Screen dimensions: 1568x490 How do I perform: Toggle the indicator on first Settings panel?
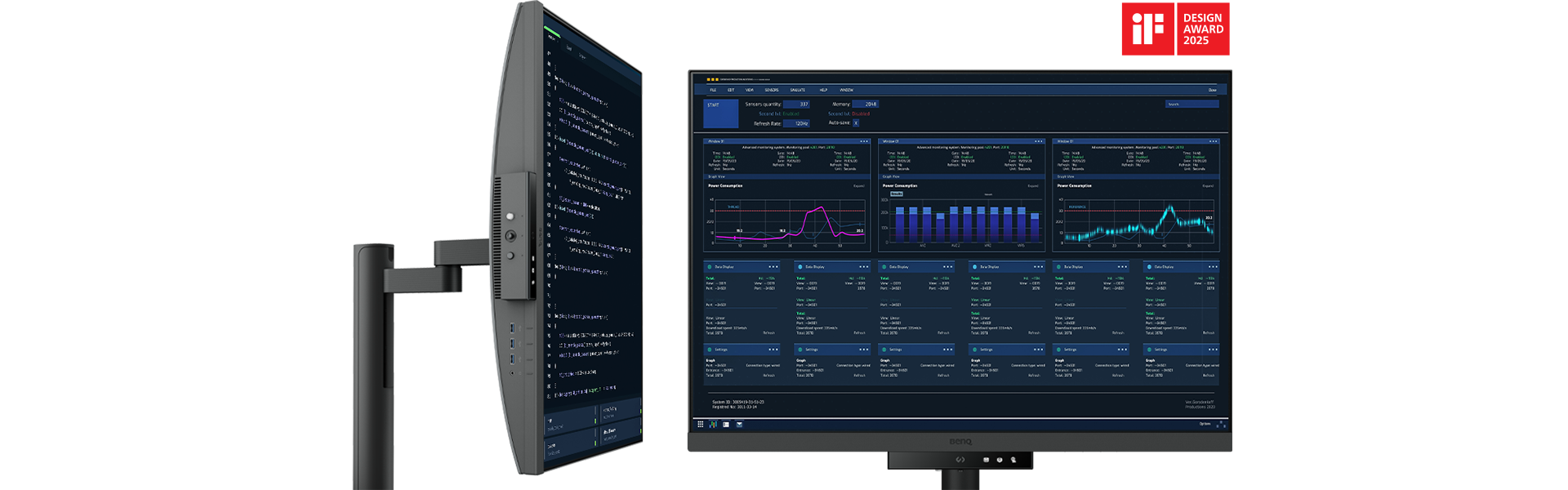[709, 350]
